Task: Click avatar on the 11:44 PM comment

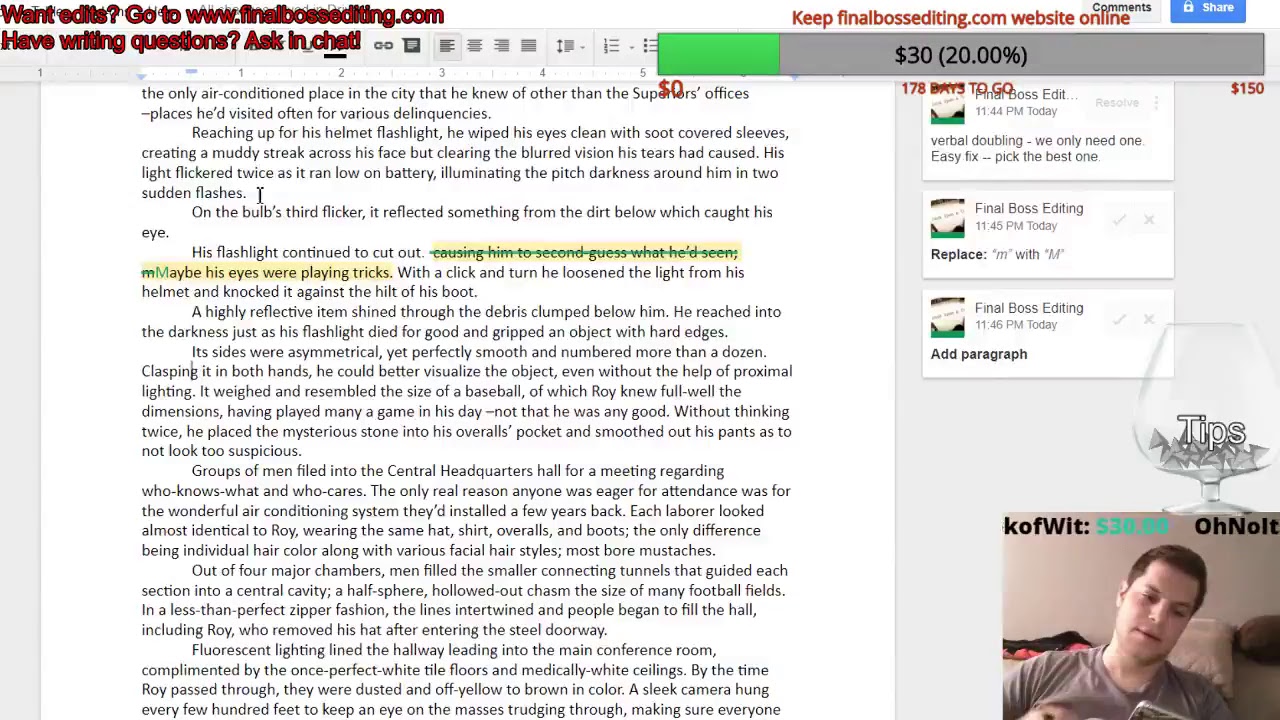Action: tap(948, 106)
